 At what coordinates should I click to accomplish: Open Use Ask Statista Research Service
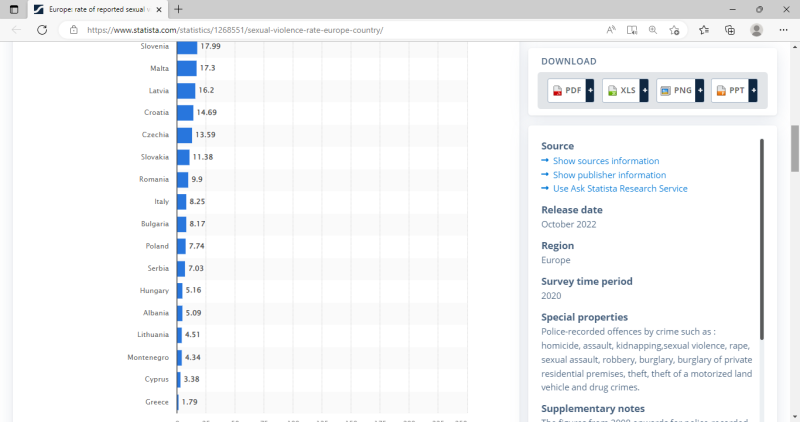point(620,189)
